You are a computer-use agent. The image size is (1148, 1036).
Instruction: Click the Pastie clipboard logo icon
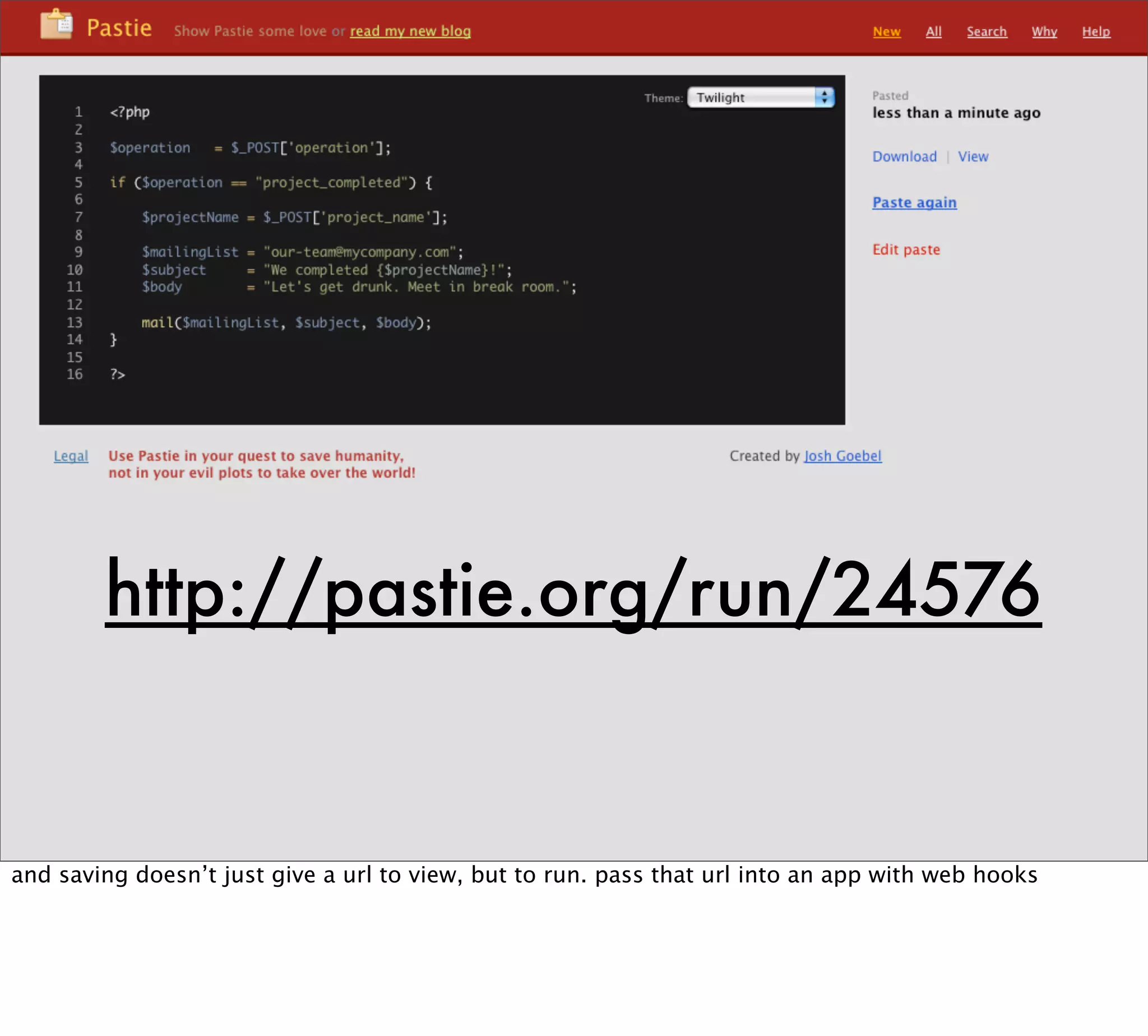57,25
